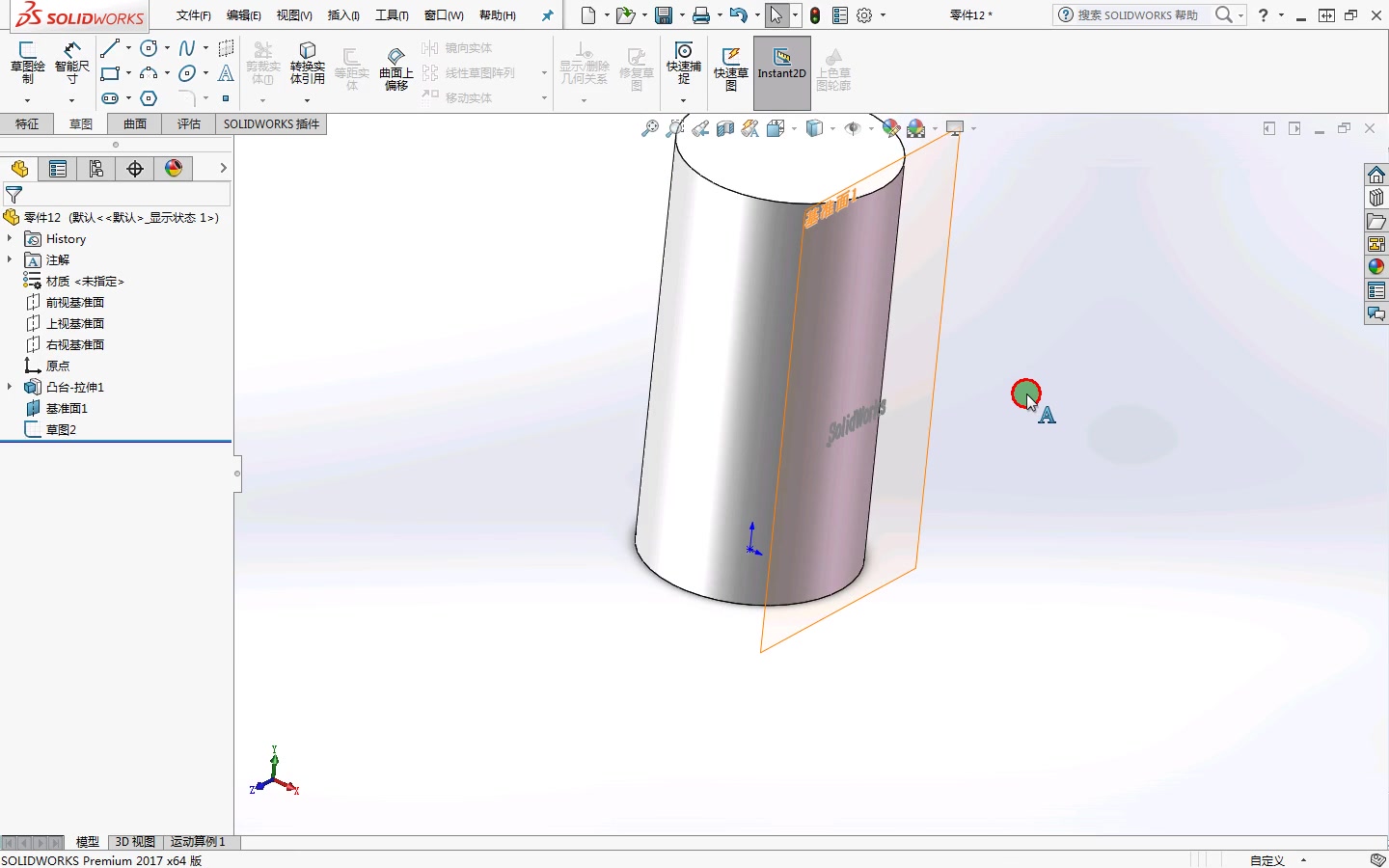The image size is (1389, 868).
Task: Toggle Hide/Show Items eye icon
Action: click(x=853, y=128)
